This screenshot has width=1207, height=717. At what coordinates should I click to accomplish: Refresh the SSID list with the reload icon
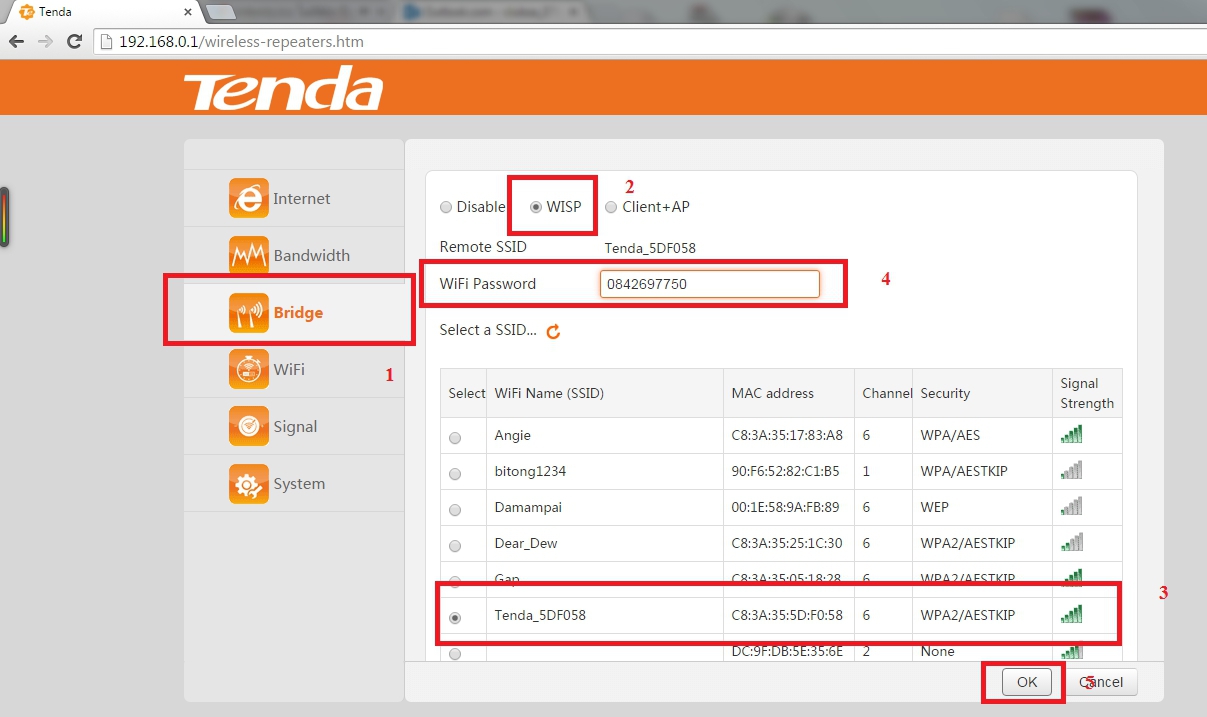coord(553,331)
